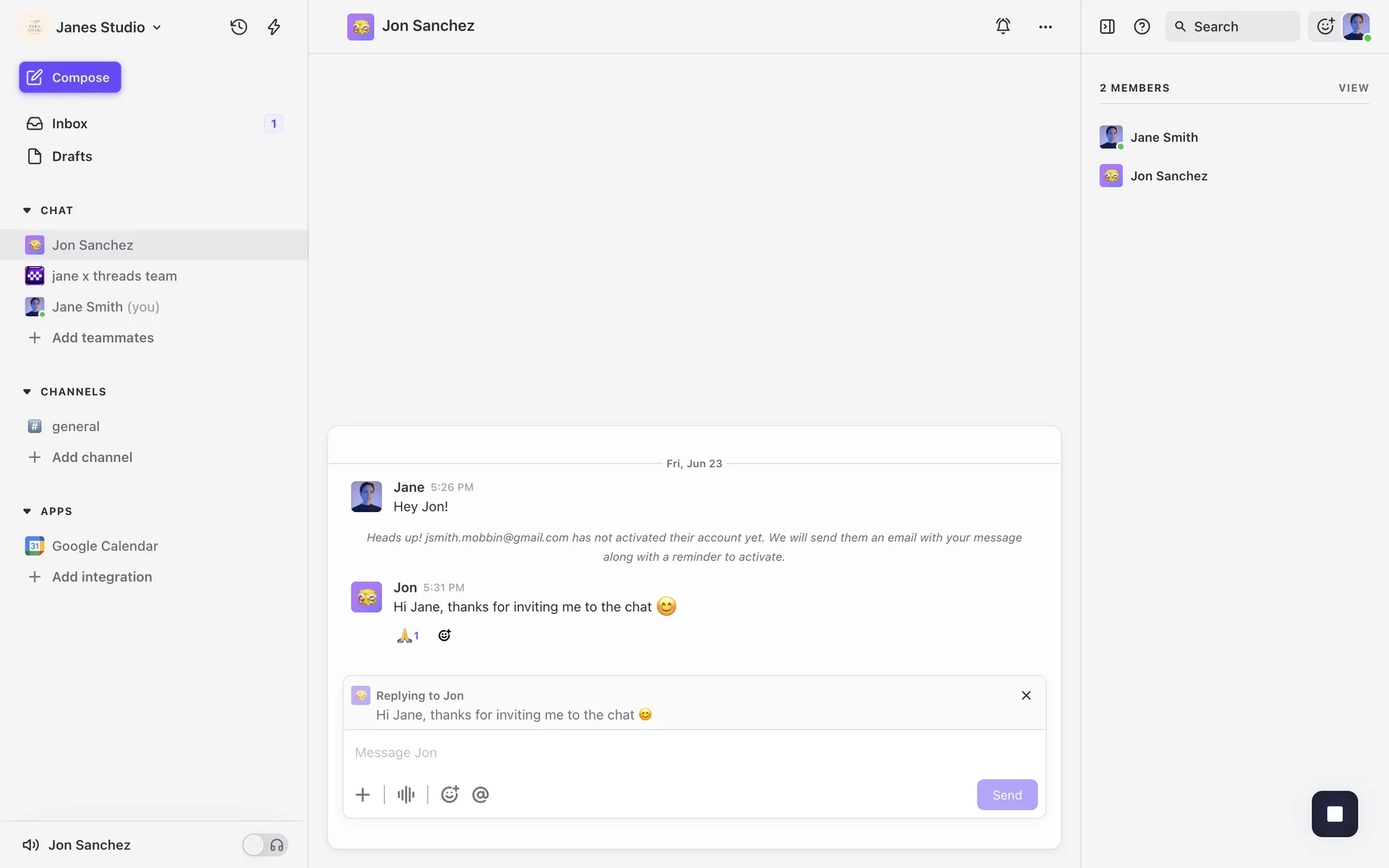
Task: Open the Inbox
Action: click(69, 124)
